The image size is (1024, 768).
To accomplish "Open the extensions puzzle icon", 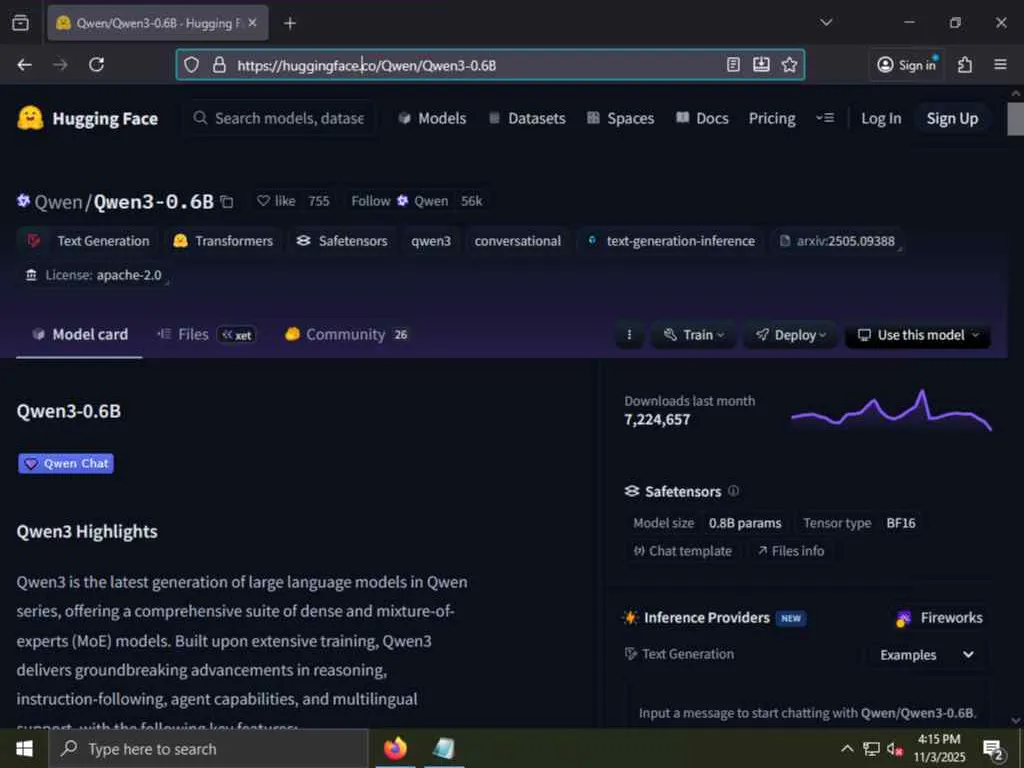I will coord(965,65).
